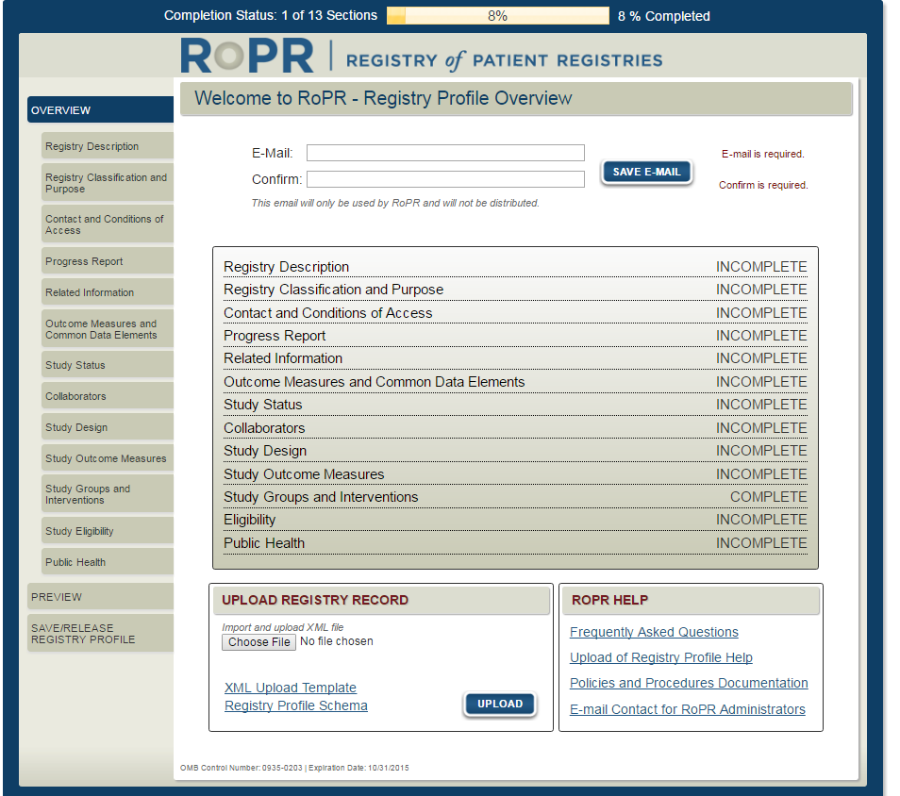Screen dimensions: 900x796
Task: Click the Upload Registry Record heading
Action: pyautogui.click(x=315, y=600)
